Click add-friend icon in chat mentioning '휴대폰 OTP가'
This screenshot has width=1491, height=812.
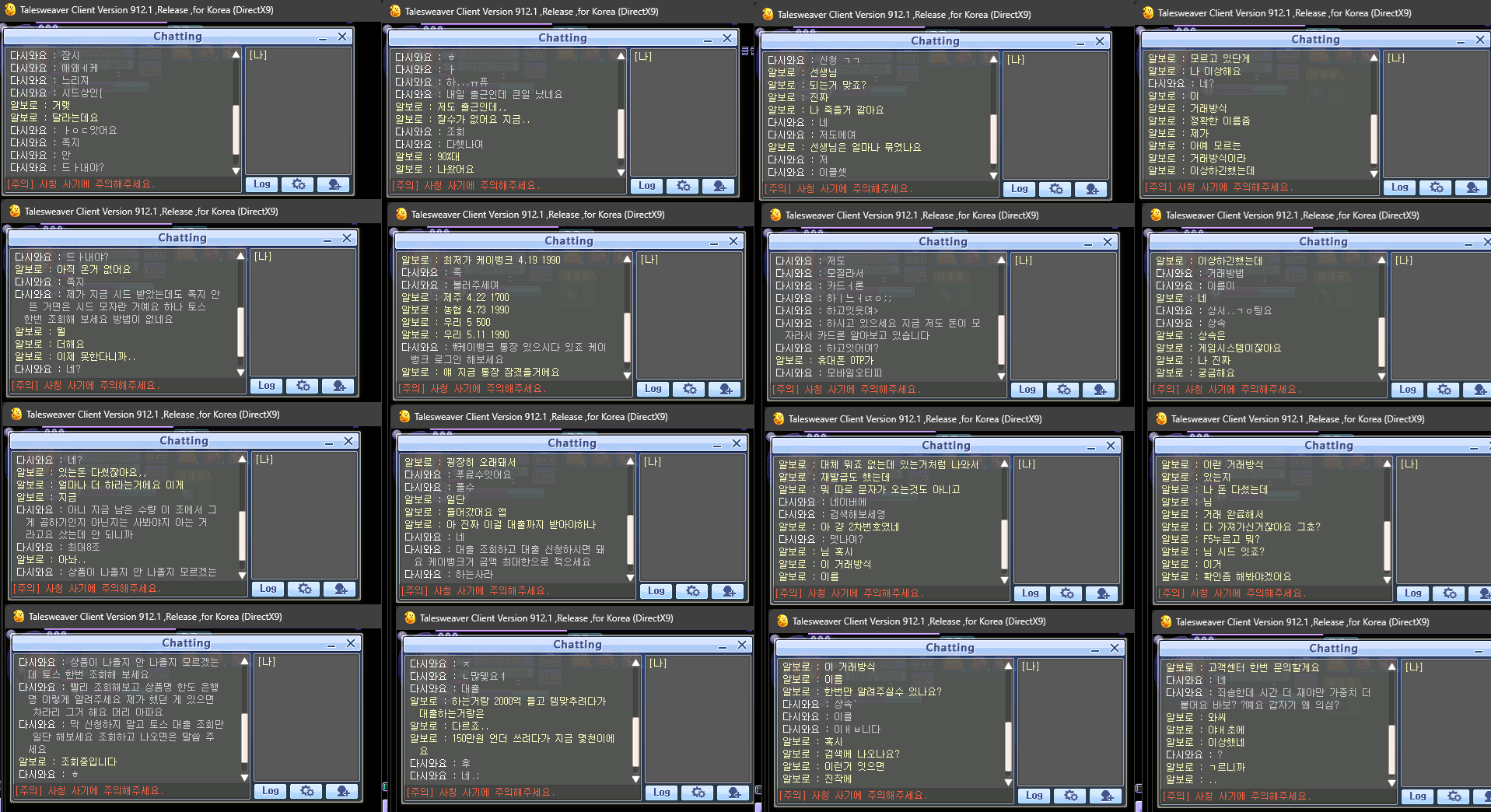click(x=1100, y=390)
